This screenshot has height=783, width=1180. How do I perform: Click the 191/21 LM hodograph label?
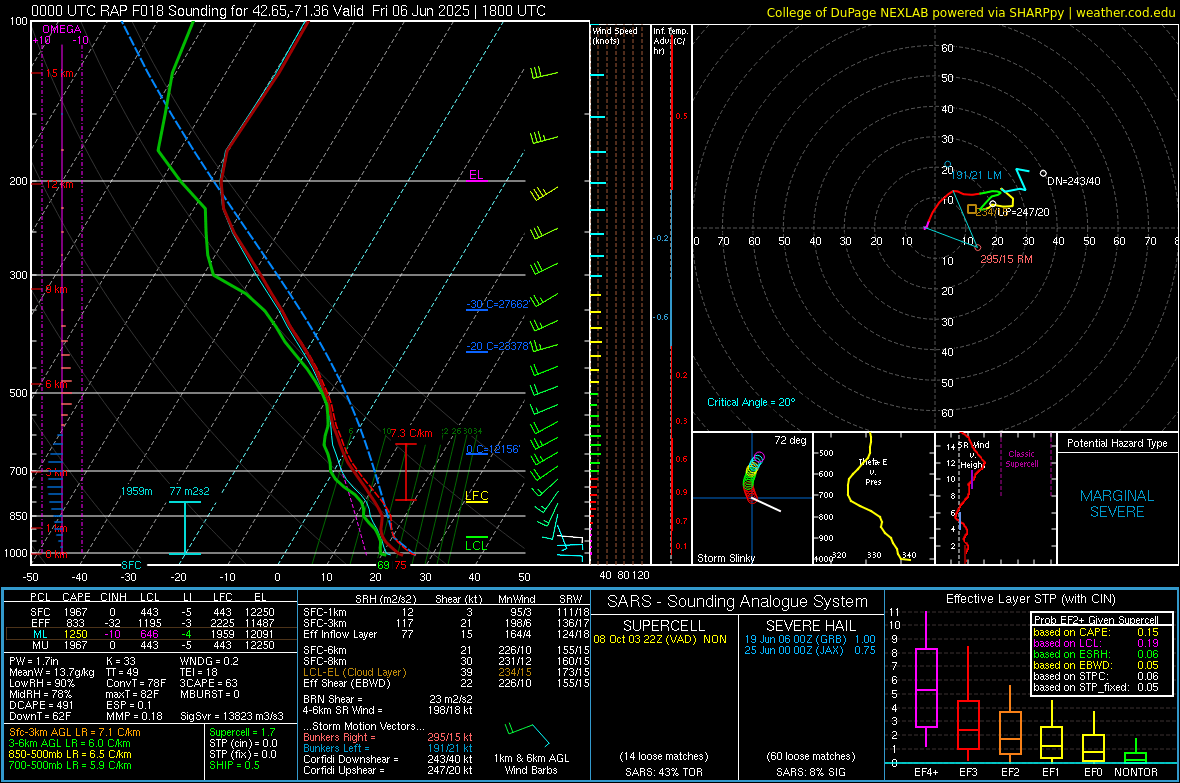point(978,175)
